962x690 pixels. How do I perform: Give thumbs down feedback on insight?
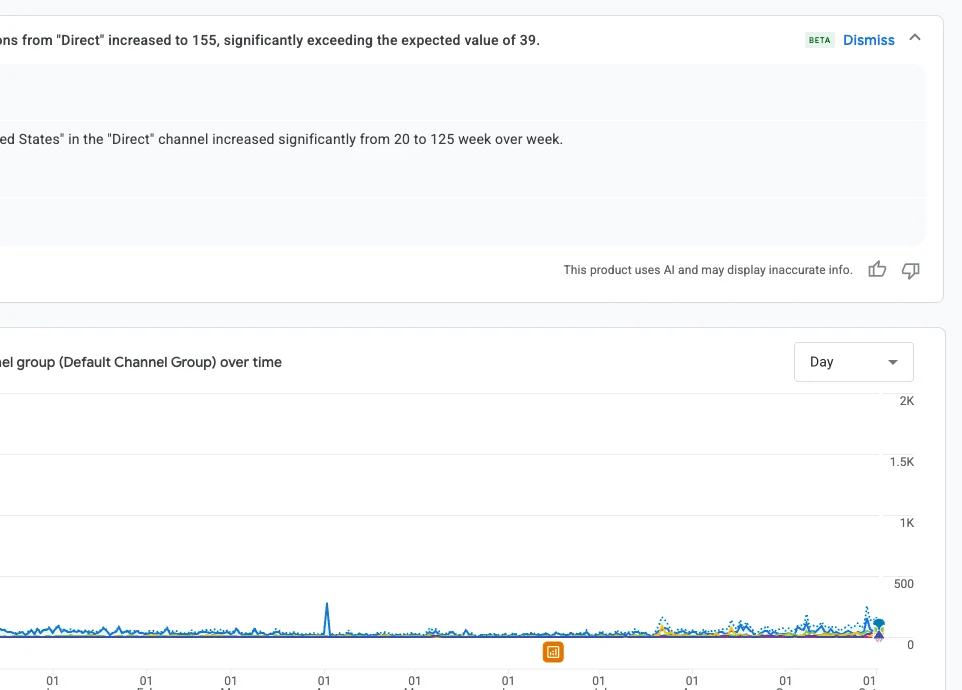(x=910, y=270)
